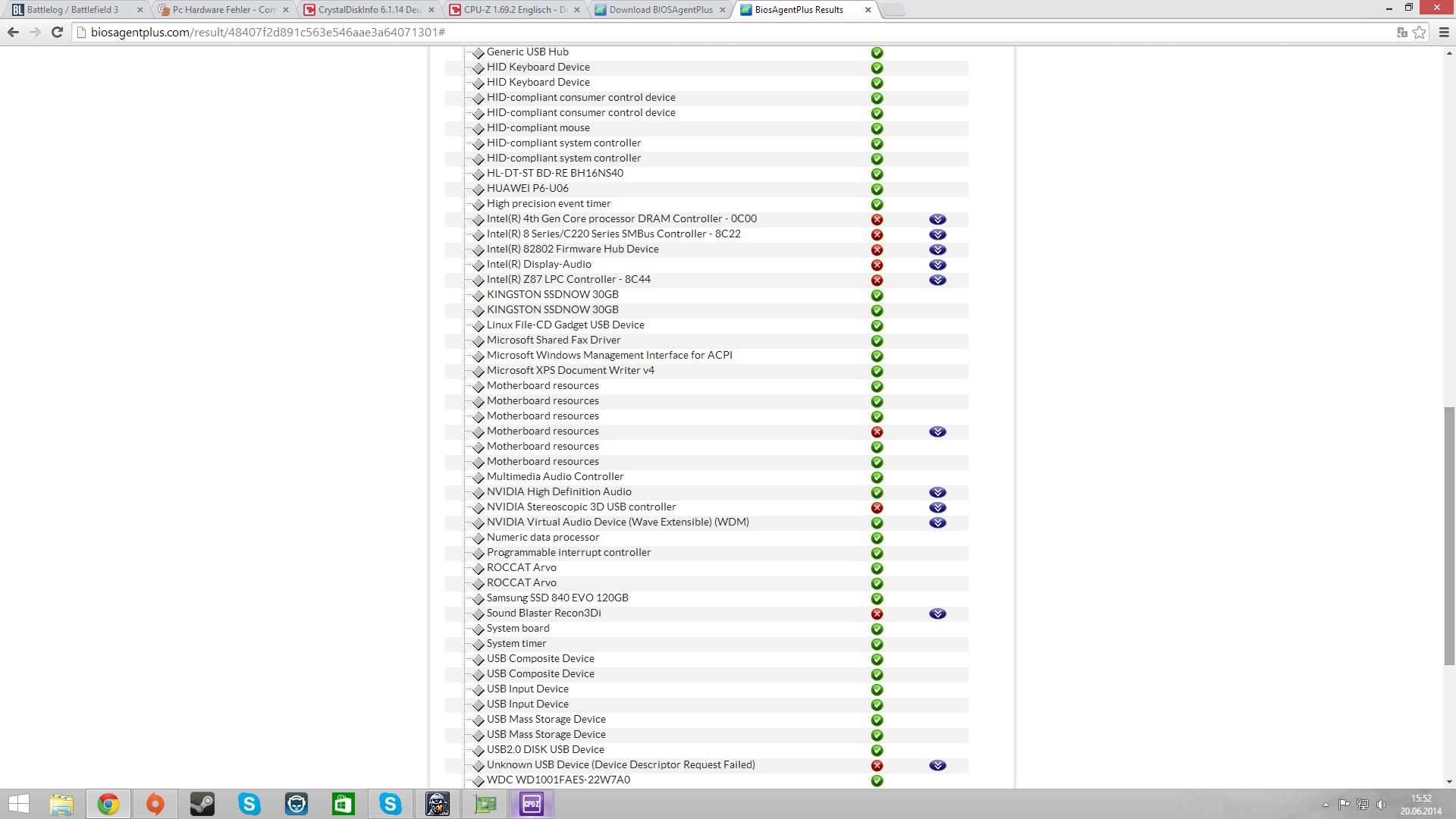Click green check next to Samsung SSD 840 EVO
Screen dimensions: 1456x819
[x=877, y=598]
